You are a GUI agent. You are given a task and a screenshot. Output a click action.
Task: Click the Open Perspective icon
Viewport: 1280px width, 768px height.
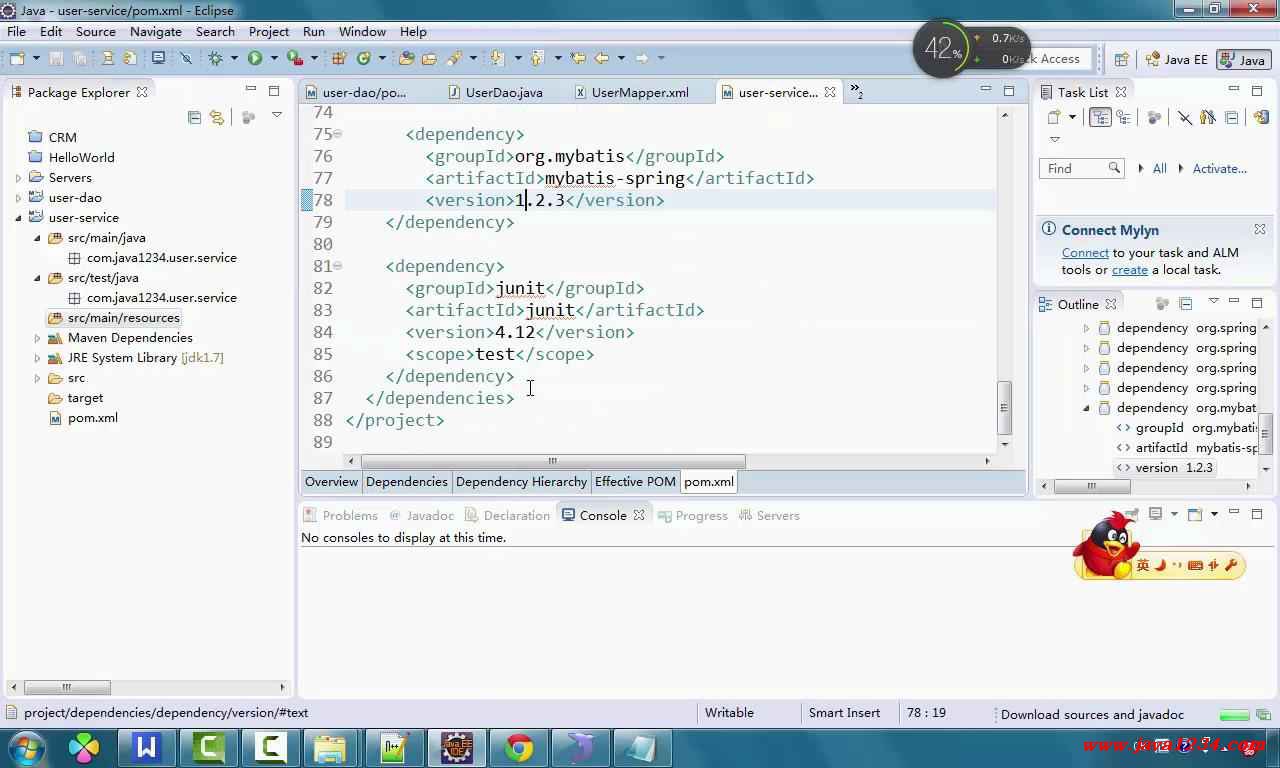[1122, 59]
